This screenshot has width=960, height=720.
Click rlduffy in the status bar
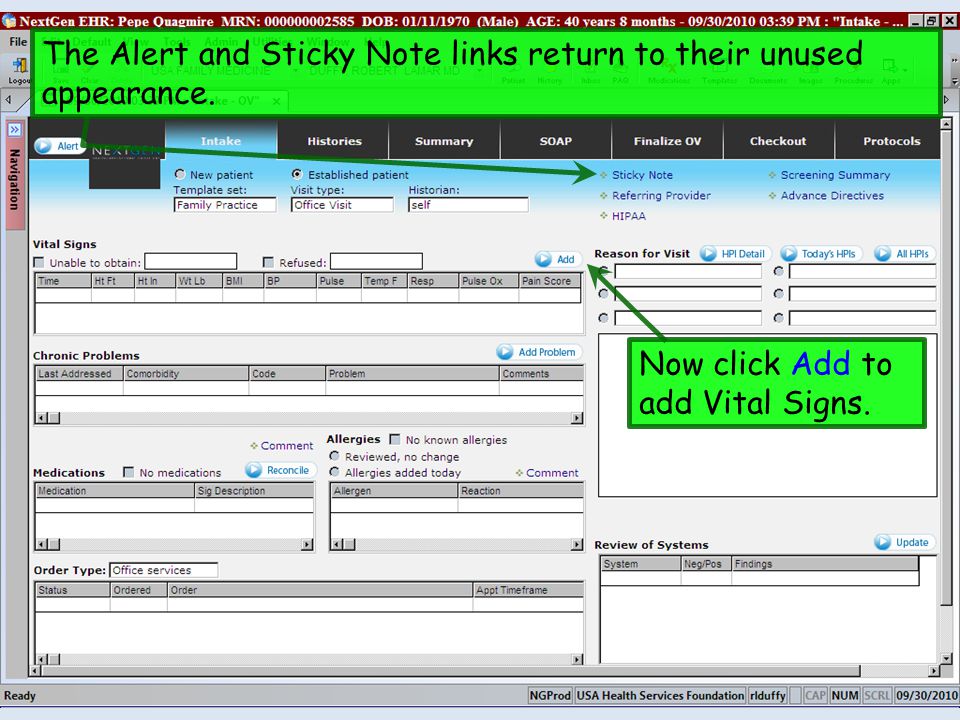767,696
